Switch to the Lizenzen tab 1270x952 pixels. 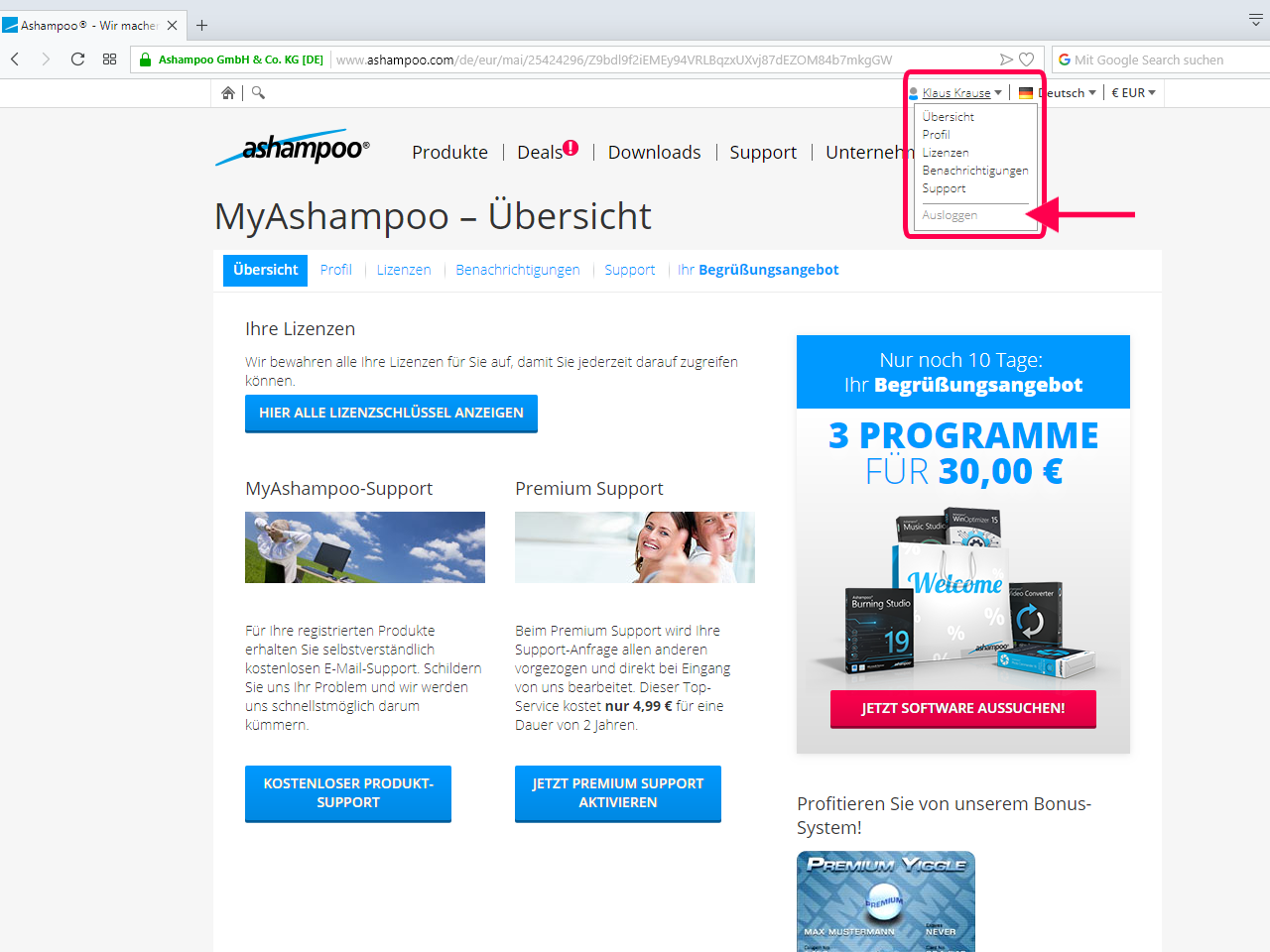(x=404, y=270)
